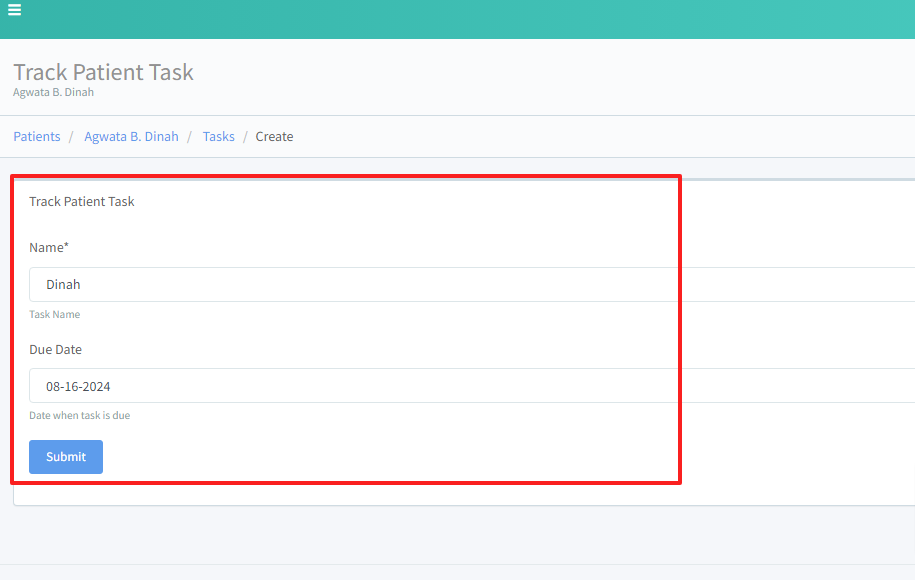The height and width of the screenshot is (580, 915).
Task: Open the hamburger sidebar menu
Action: pyautogui.click(x=15, y=11)
